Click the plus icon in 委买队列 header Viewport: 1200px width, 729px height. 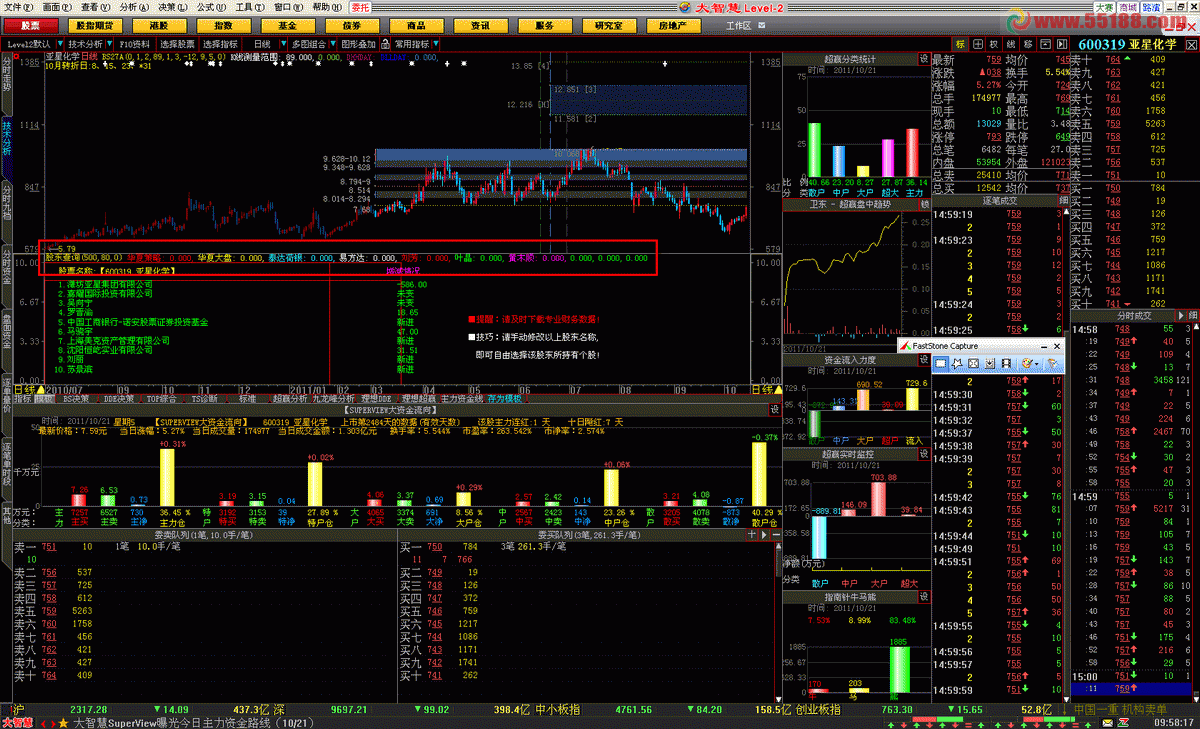click(753, 536)
